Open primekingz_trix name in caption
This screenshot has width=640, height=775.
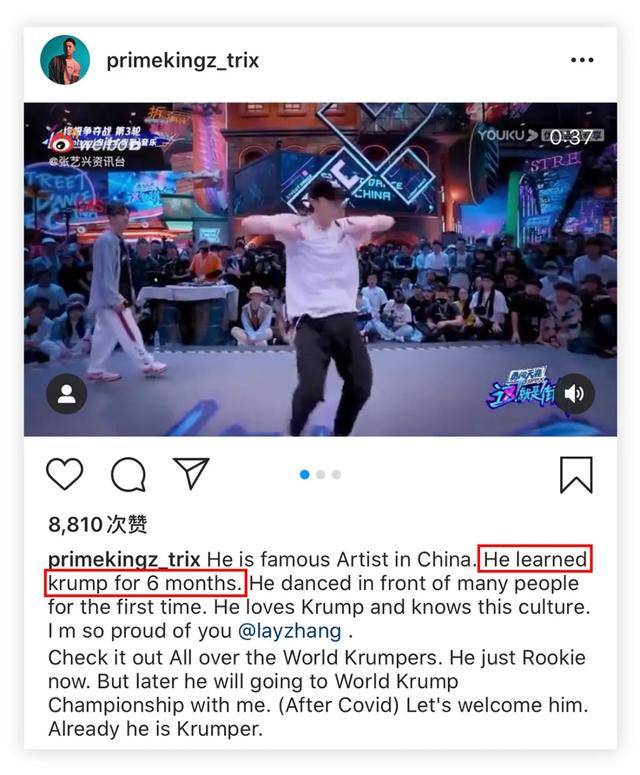click(x=124, y=560)
